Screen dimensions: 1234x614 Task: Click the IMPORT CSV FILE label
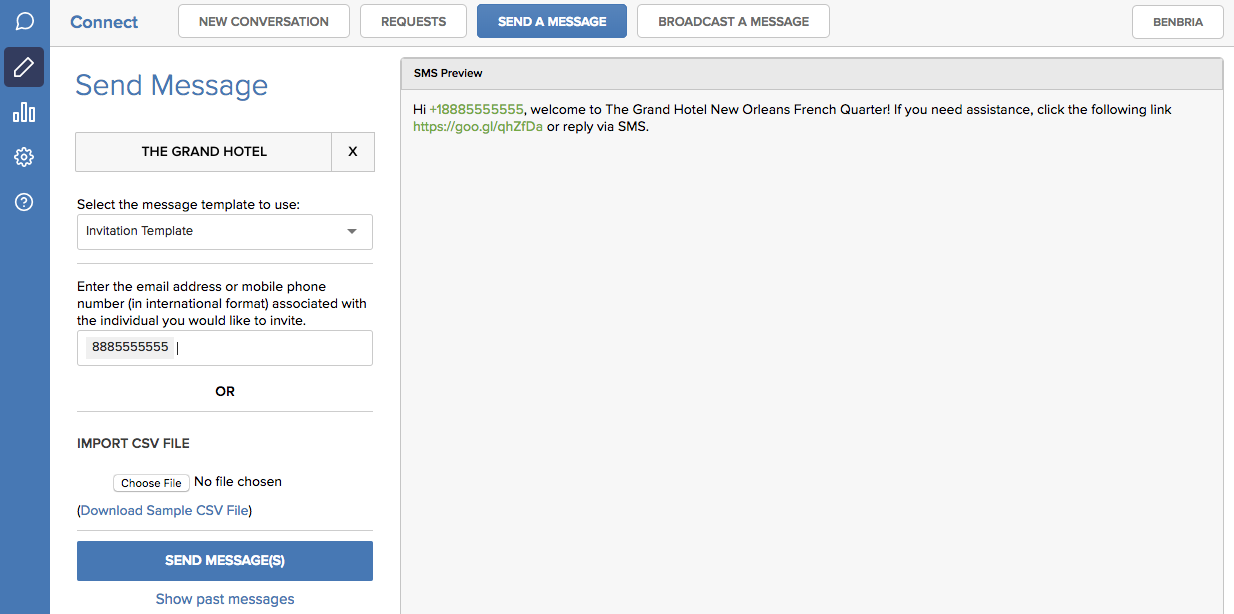133,443
